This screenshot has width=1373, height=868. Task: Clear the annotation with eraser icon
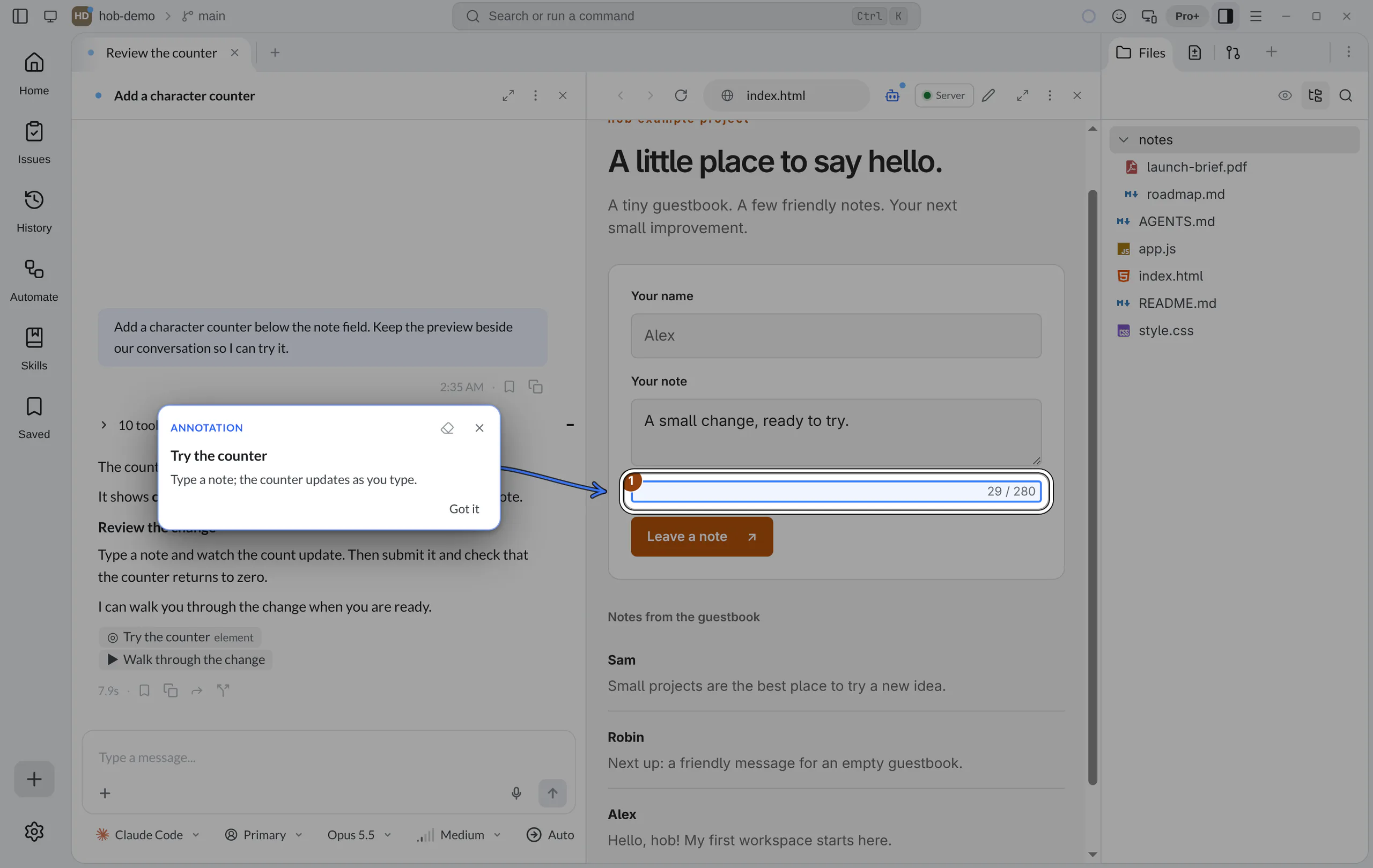(447, 428)
